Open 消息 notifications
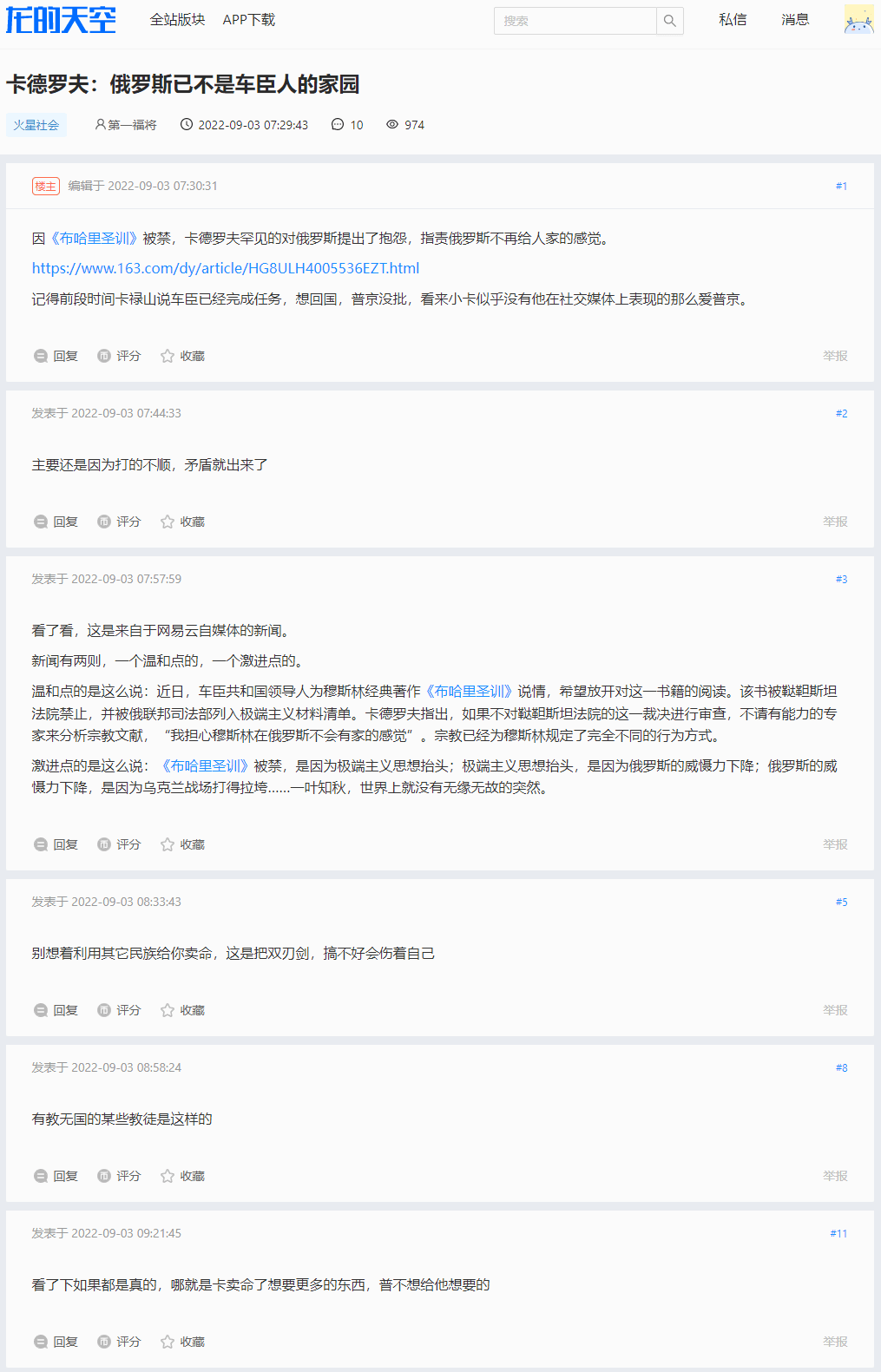881x1372 pixels. [x=795, y=20]
